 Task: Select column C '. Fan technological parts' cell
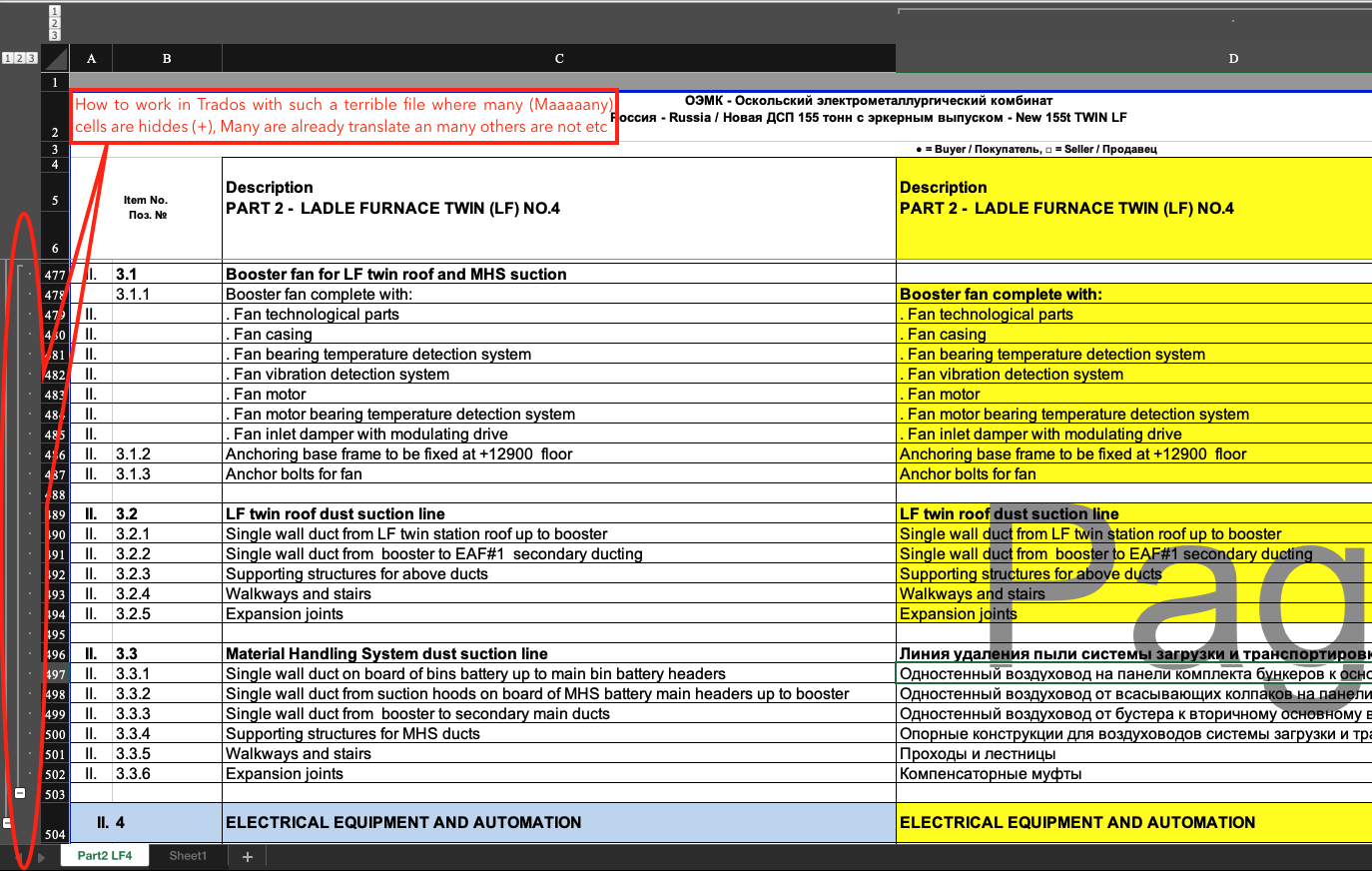(x=559, y=314)
